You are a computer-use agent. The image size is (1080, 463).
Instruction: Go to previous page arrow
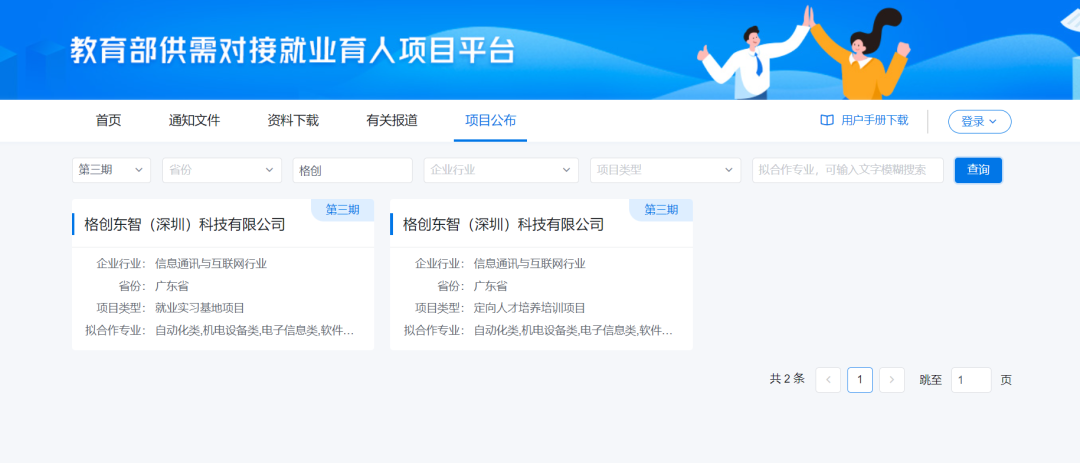(x=828, y=380)
